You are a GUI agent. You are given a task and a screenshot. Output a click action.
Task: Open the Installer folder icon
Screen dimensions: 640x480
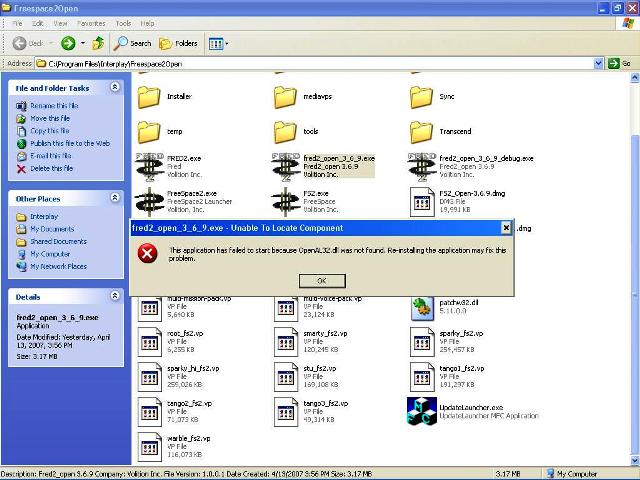[x=149, y=97]
